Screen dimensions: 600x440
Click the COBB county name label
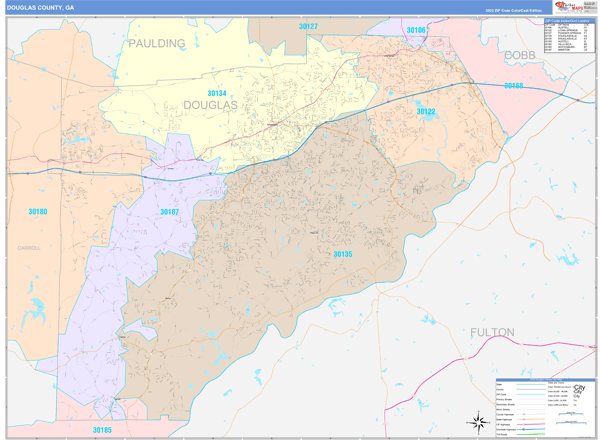(x=519, y=55)
